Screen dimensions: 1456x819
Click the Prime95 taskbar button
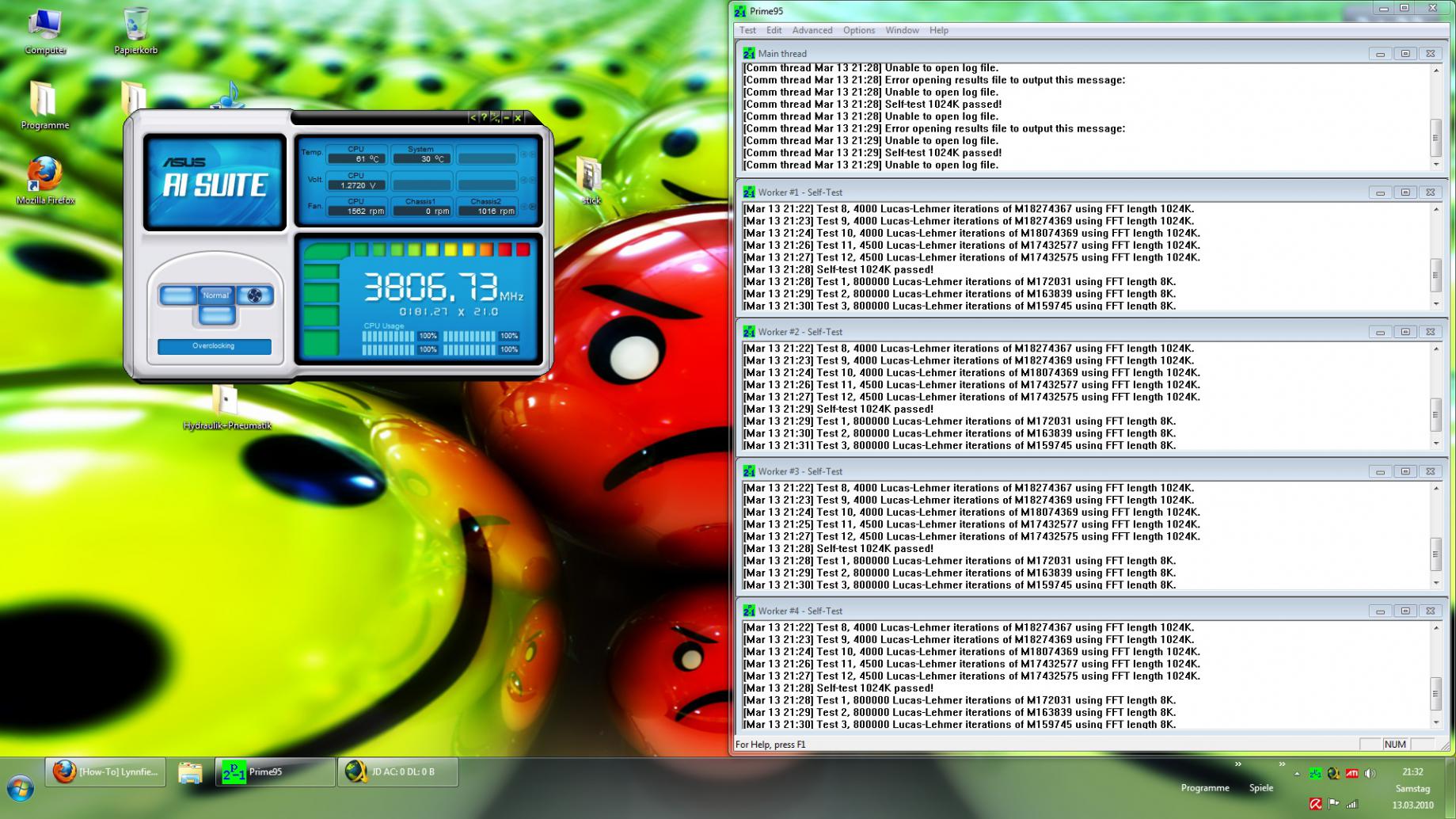(276, 771)
